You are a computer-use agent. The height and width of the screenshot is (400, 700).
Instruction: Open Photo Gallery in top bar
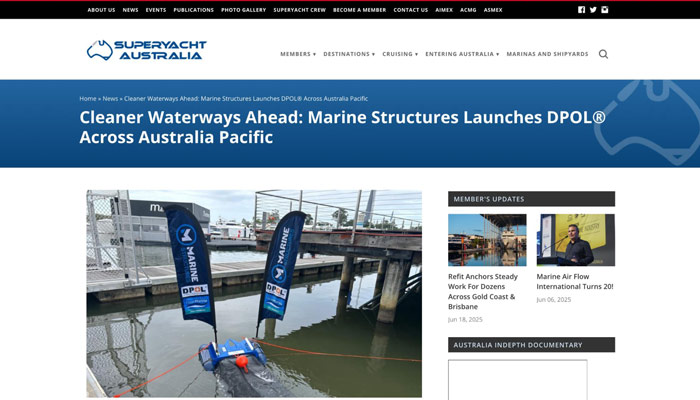coord(244,10)
